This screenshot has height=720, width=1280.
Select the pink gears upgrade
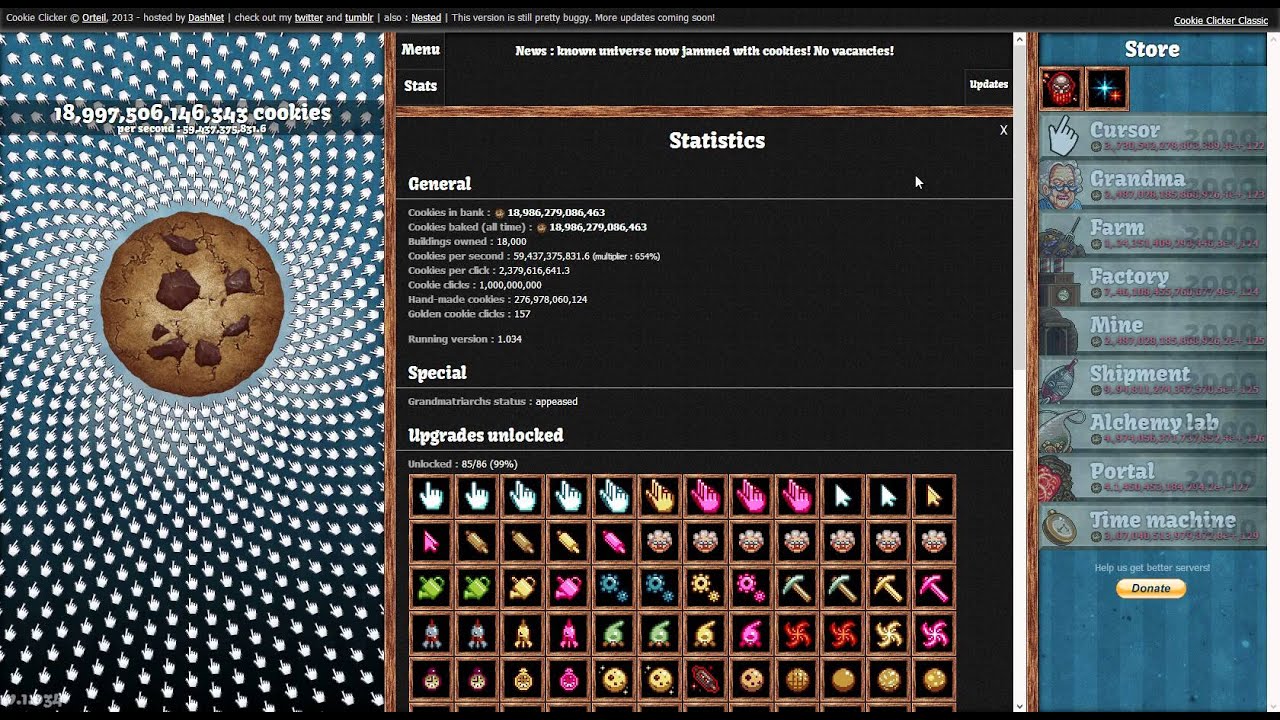pyautogui.click(x=750, y=588)
